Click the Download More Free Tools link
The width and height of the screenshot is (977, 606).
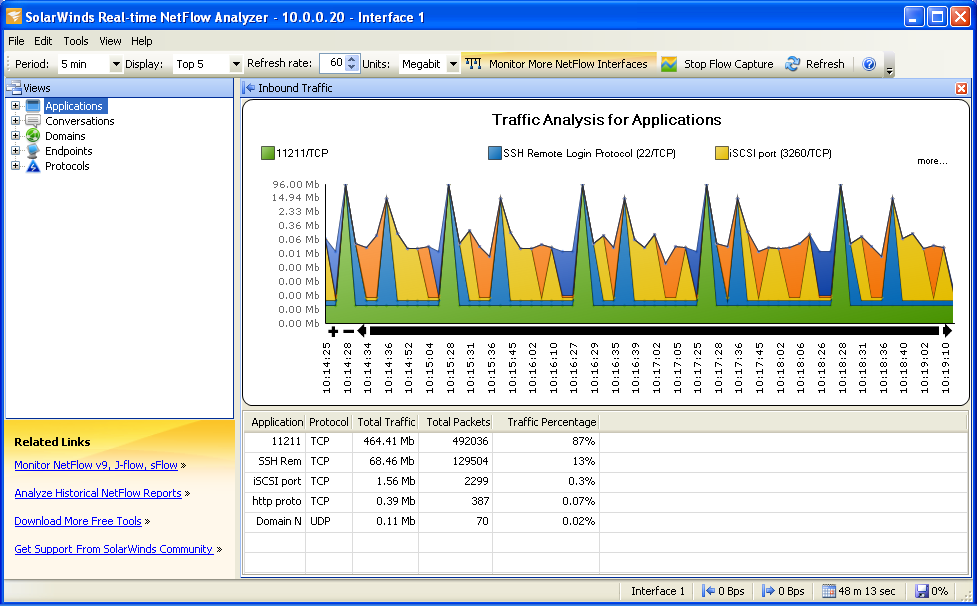coord(78,521)
